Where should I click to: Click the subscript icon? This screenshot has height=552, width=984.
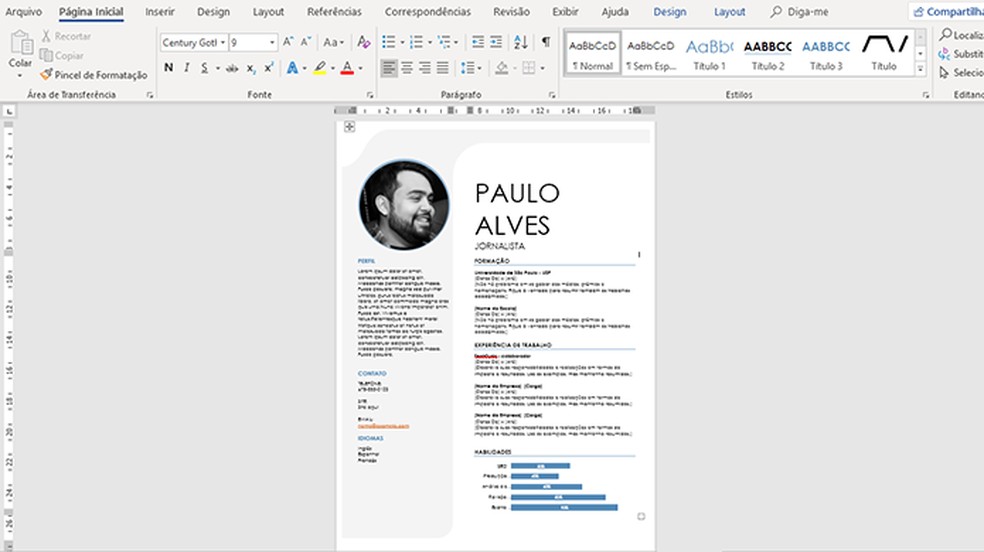[251, 68]
